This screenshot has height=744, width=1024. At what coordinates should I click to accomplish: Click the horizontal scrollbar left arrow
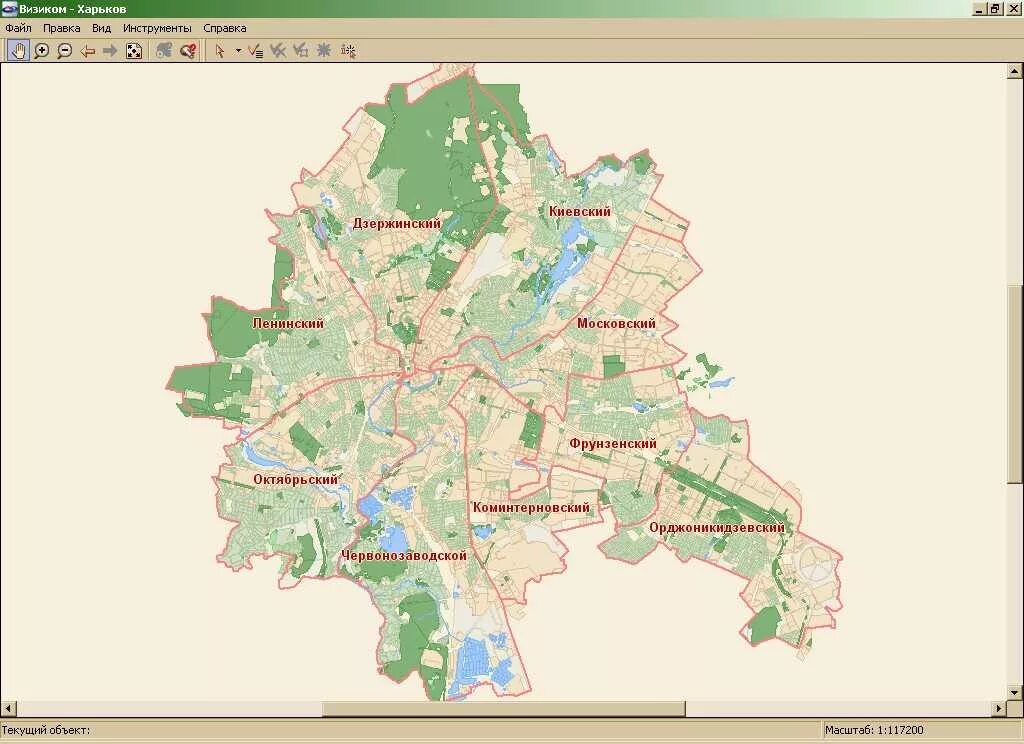[8, 709]
